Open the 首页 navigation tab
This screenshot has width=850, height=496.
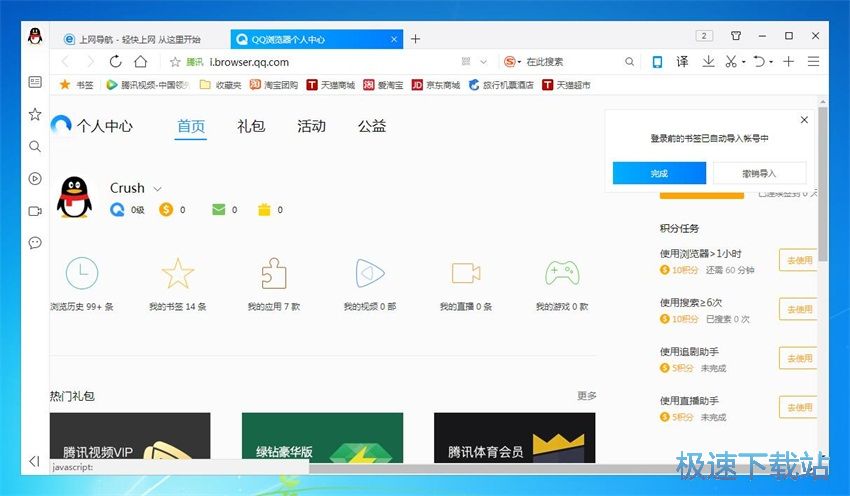(191, 127)
